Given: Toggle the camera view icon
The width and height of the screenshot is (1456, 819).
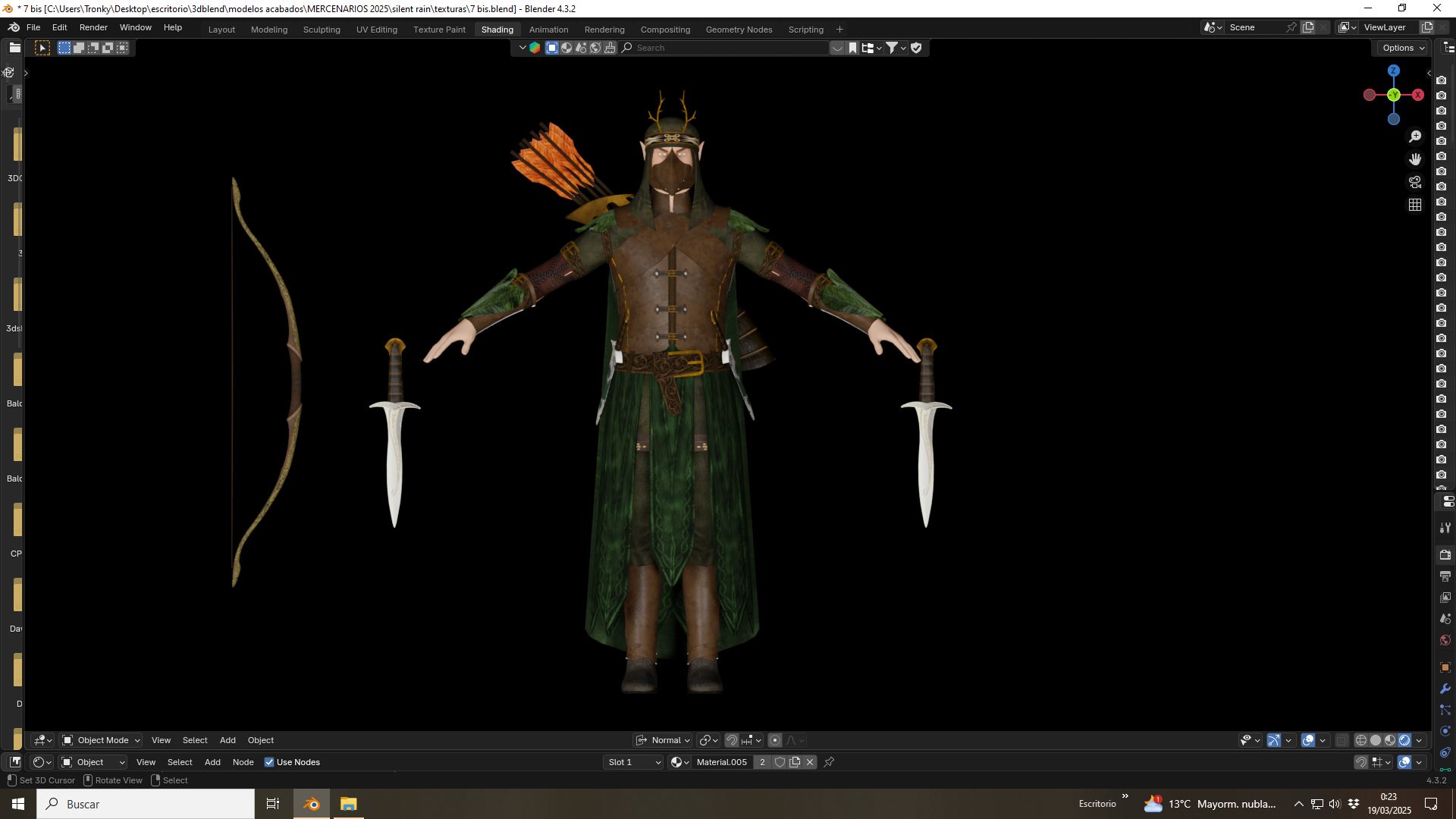Looking at the screenshot, I should (x=1415, y=182).
